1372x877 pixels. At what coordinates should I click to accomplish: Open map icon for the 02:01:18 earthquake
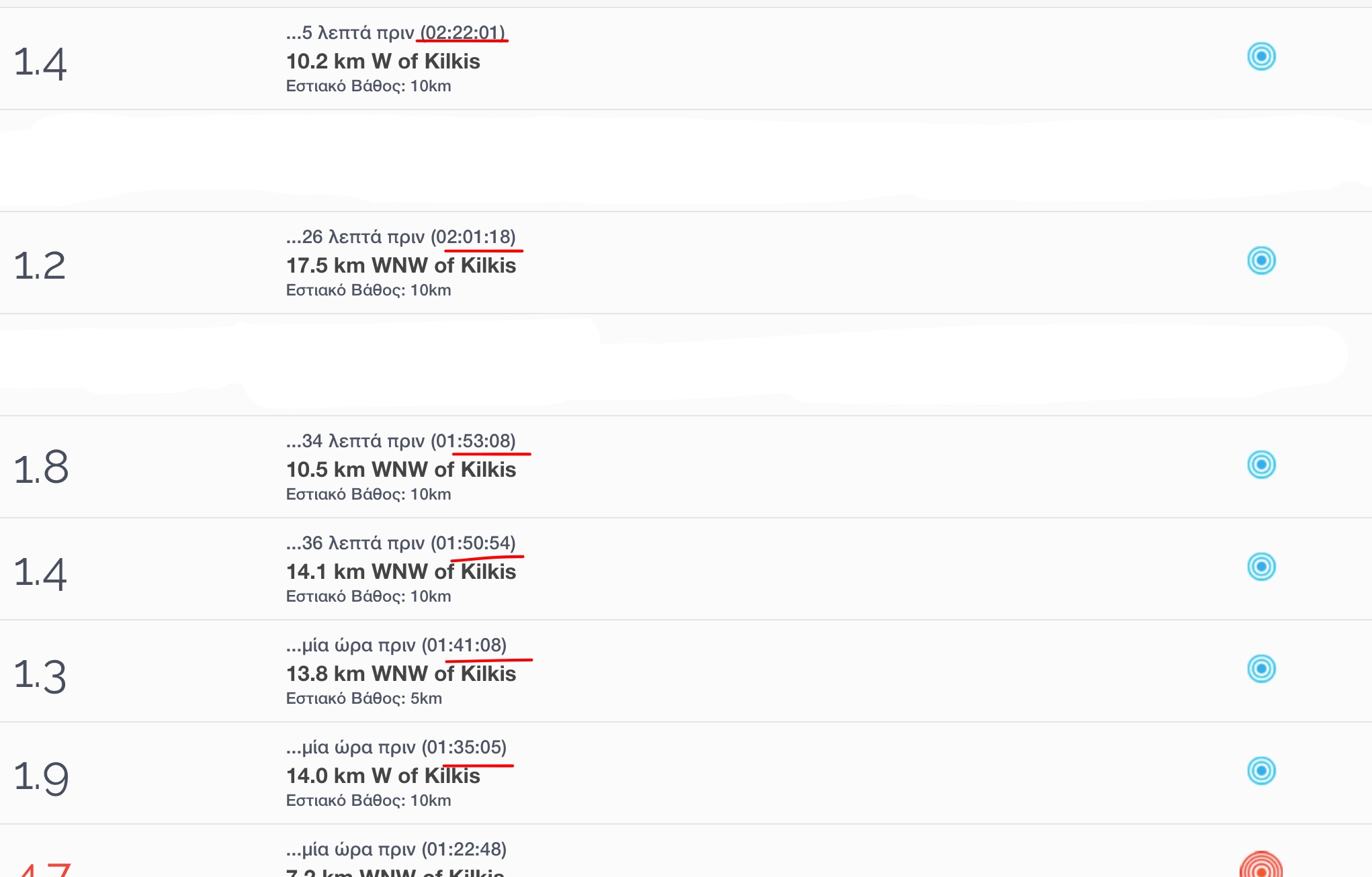(1261, 261)
